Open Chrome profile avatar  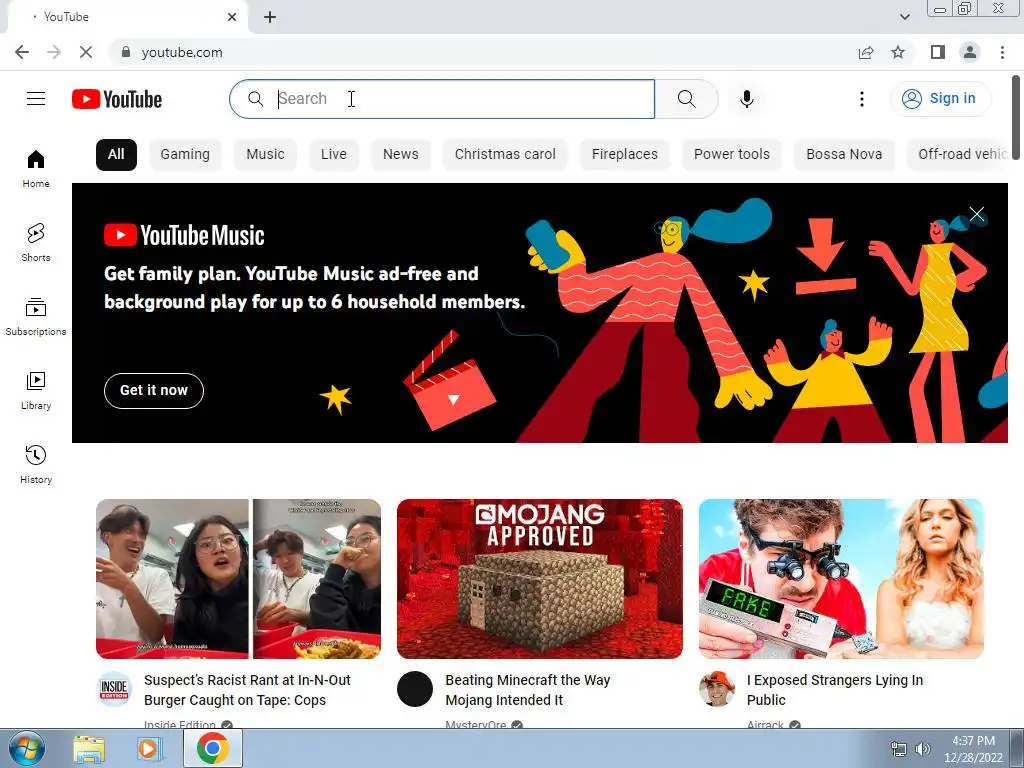click(x=970, y=52)
